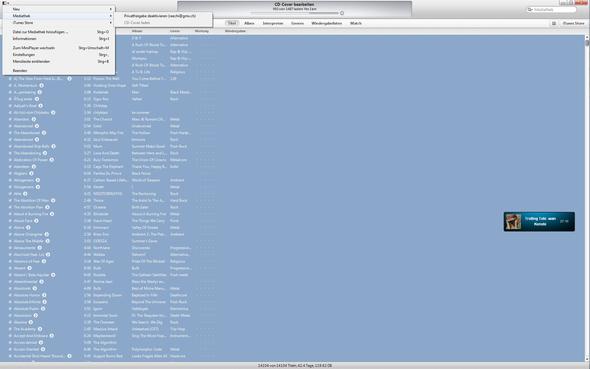Choose Zum MiniPlayer wechseln
590x369 pixels.
59,48
